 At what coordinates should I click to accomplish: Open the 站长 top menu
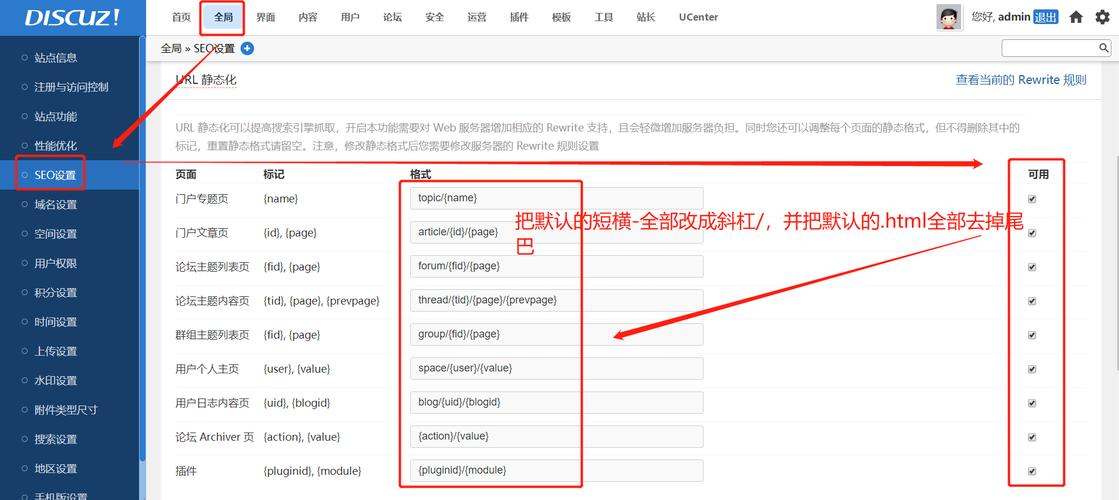(646, 17)
